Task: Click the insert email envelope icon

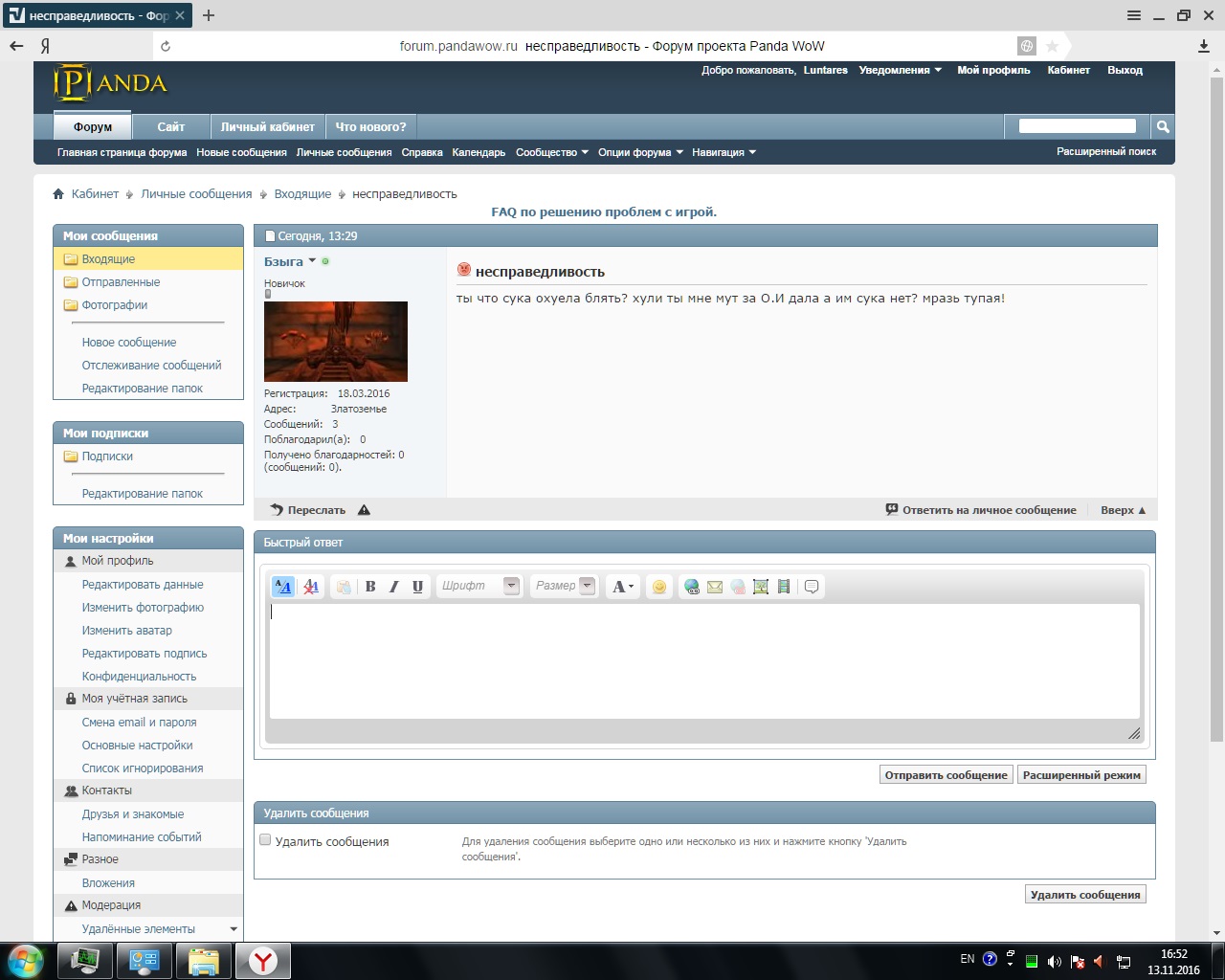Action: tap(715, 587)
